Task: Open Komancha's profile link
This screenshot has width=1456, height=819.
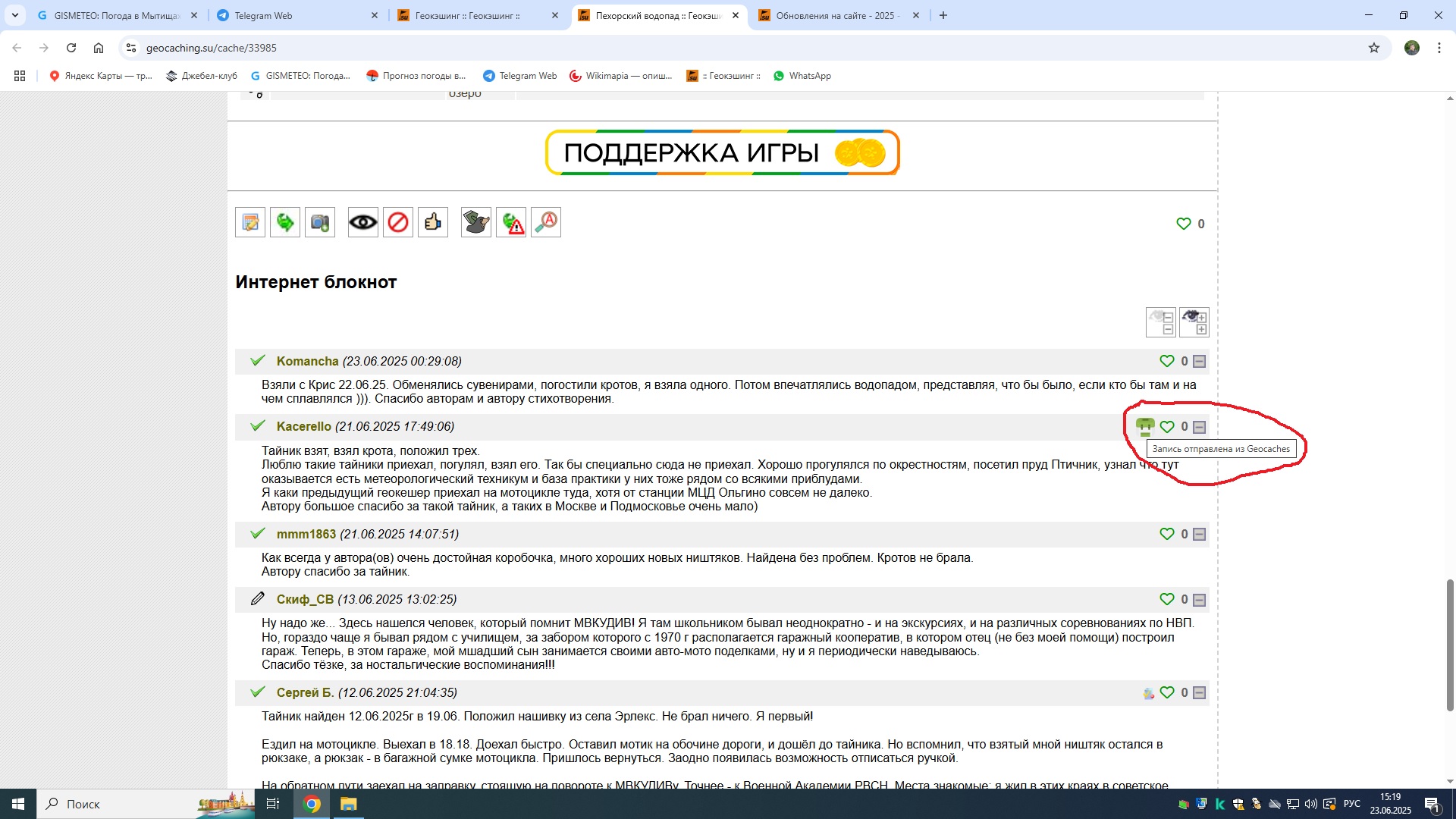Action: (x=307, y=362)
